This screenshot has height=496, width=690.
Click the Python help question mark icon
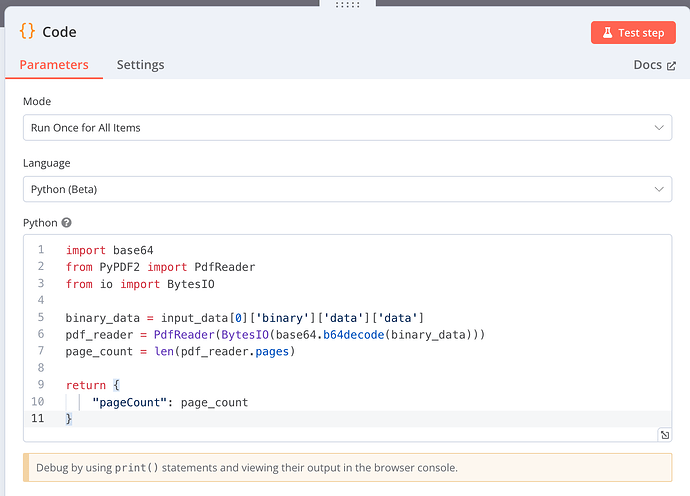[x=66, y=223]
